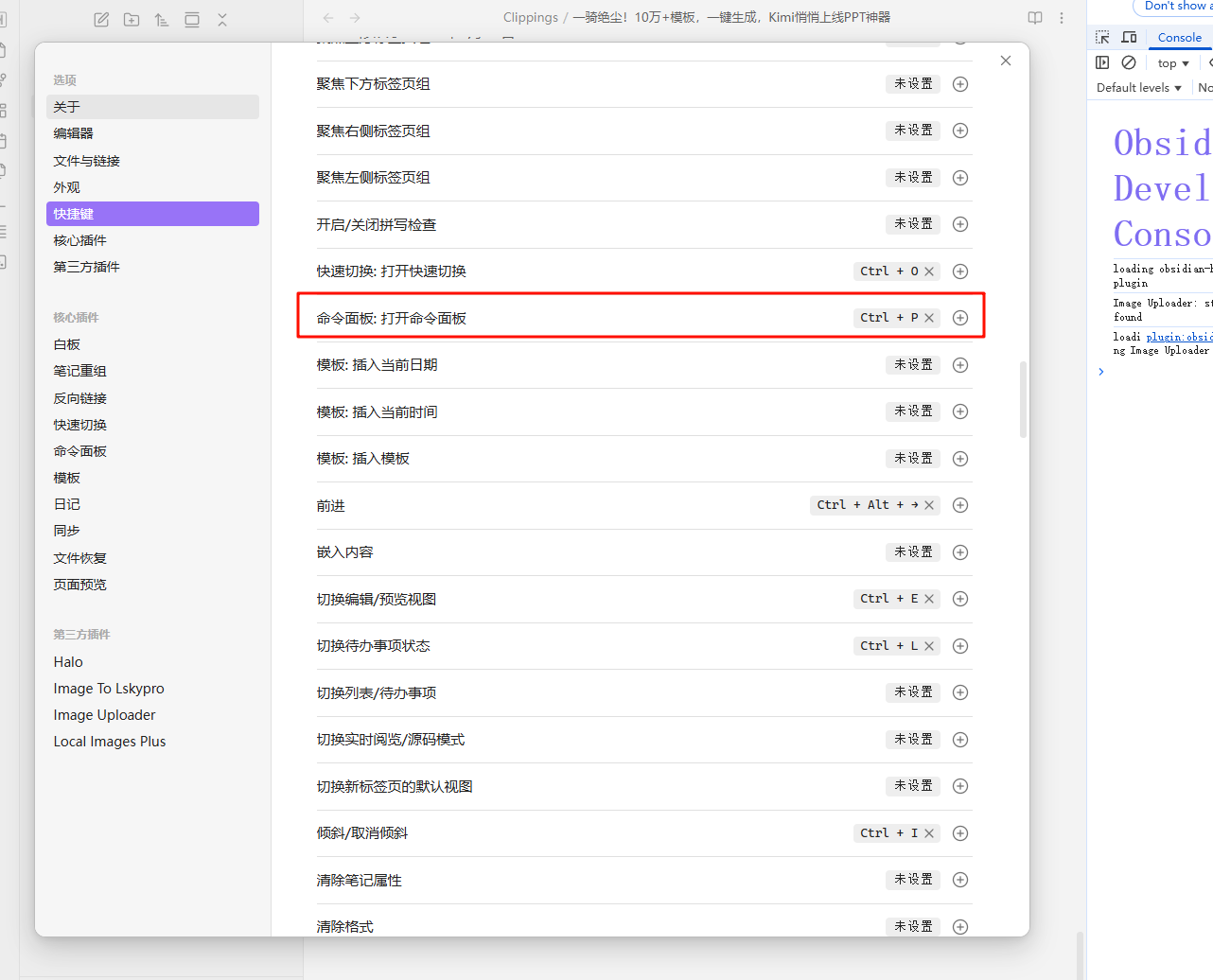Open the sort order icon

[162, 19]
